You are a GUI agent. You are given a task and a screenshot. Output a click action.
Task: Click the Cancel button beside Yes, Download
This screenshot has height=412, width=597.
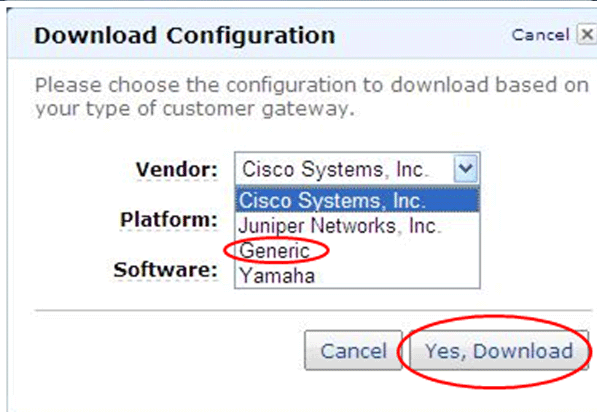[x=353, y=350]
